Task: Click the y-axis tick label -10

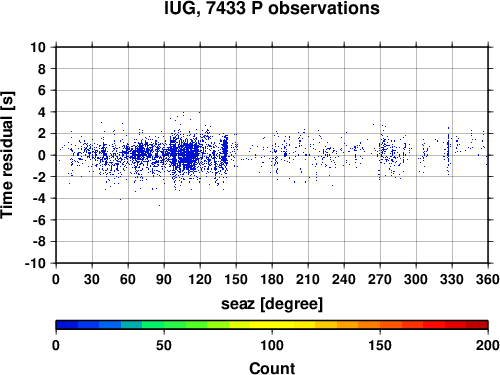Action: [x=35, y=263]
